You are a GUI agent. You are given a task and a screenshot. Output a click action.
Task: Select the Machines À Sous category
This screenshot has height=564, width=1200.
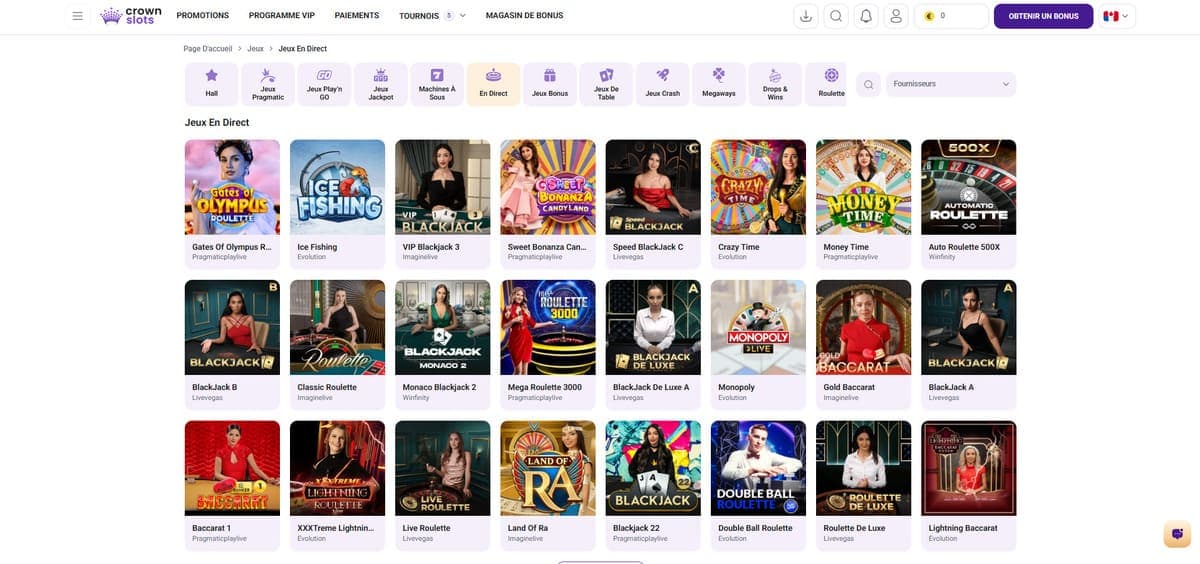[x=437, y=84]
